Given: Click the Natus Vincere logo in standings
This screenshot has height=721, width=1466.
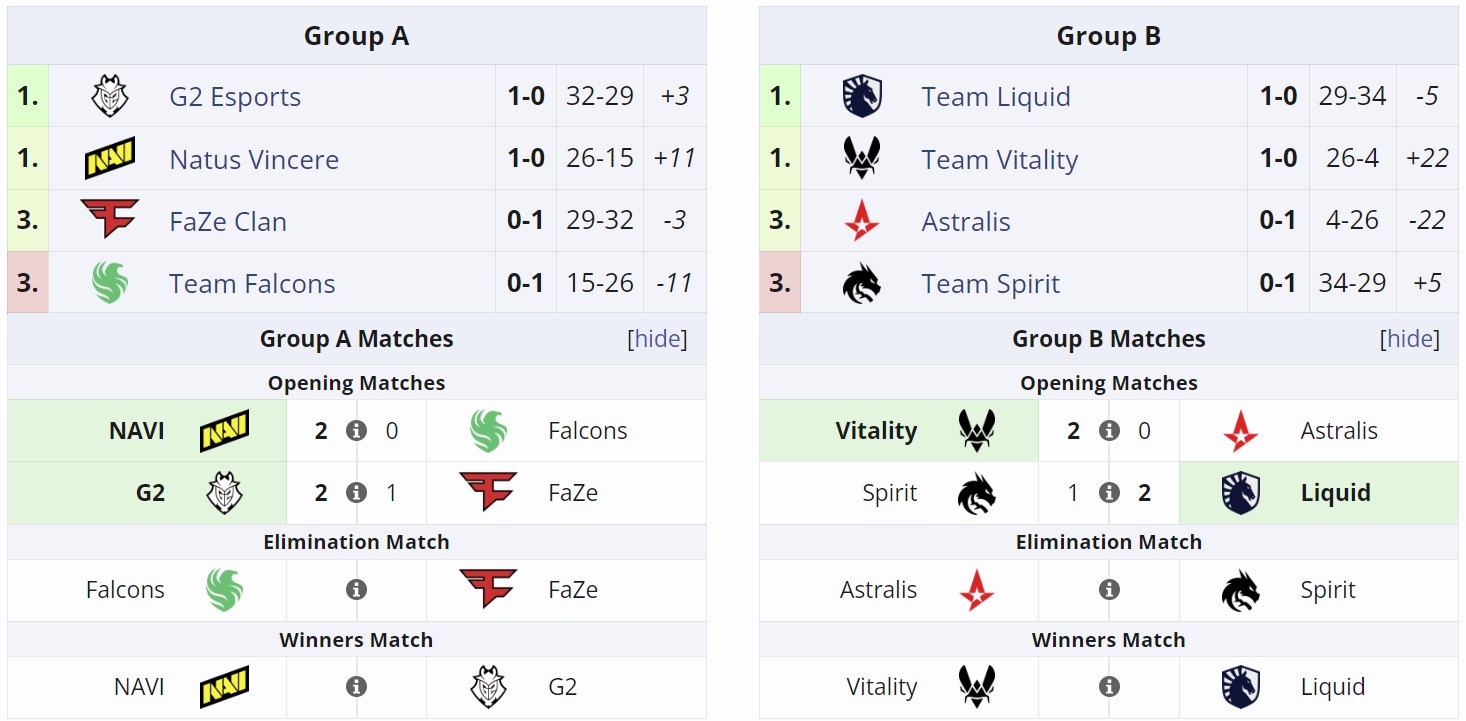Looking at the screenshot, I should coord(109,159).
